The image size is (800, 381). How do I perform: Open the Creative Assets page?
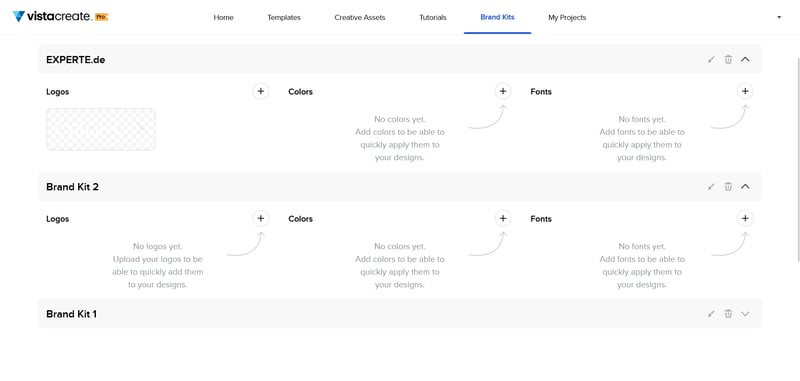point(360,17)
